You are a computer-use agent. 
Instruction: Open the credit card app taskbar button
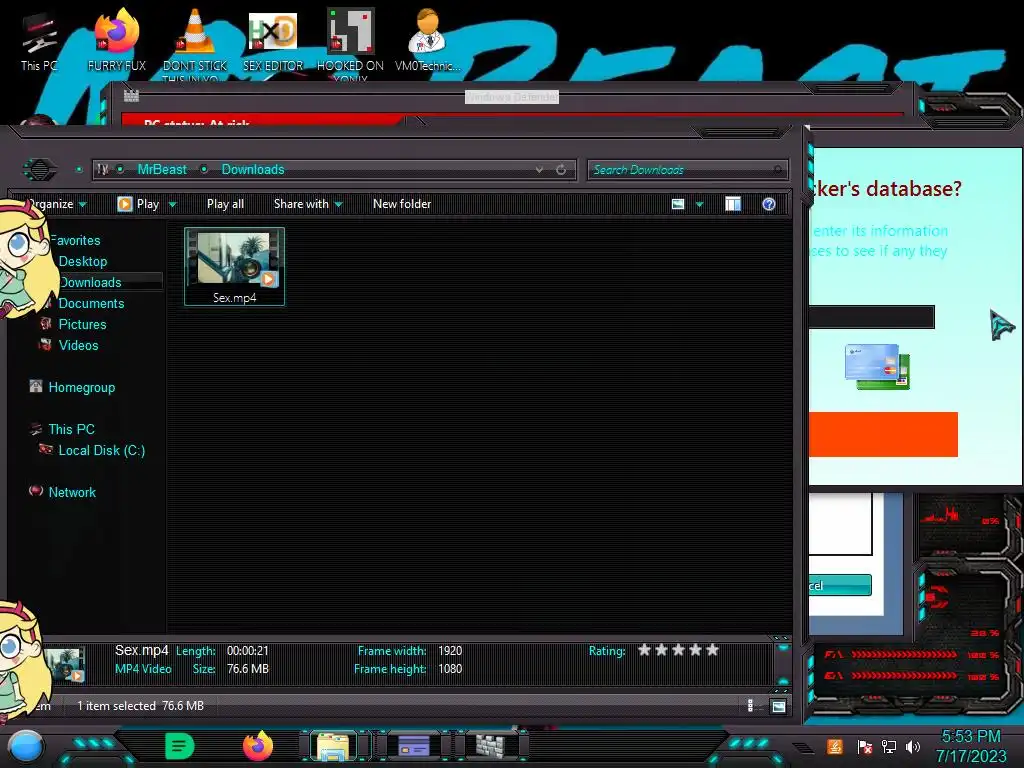pos(413,746)
